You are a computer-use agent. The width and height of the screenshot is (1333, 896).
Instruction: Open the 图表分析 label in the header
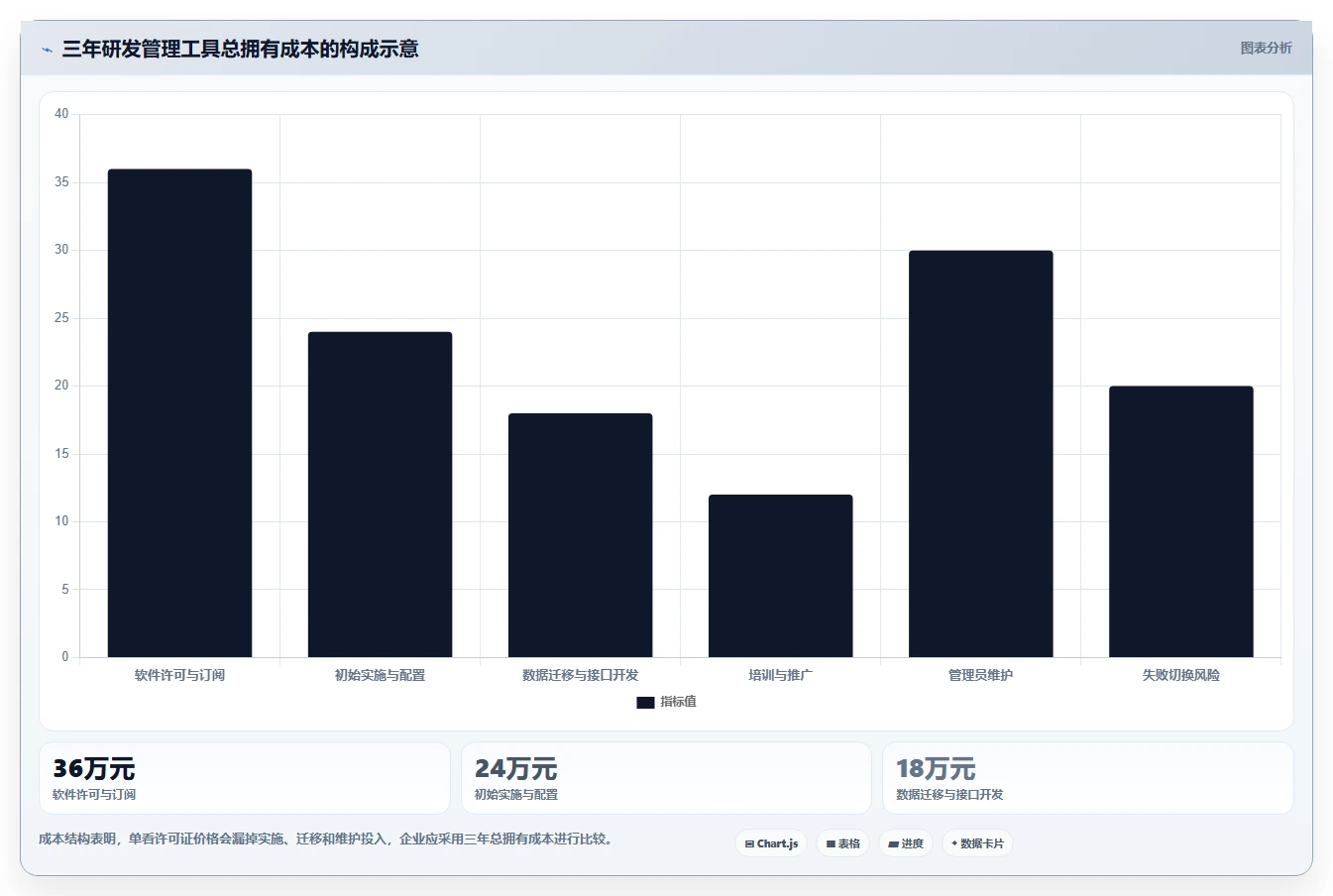1266,48
